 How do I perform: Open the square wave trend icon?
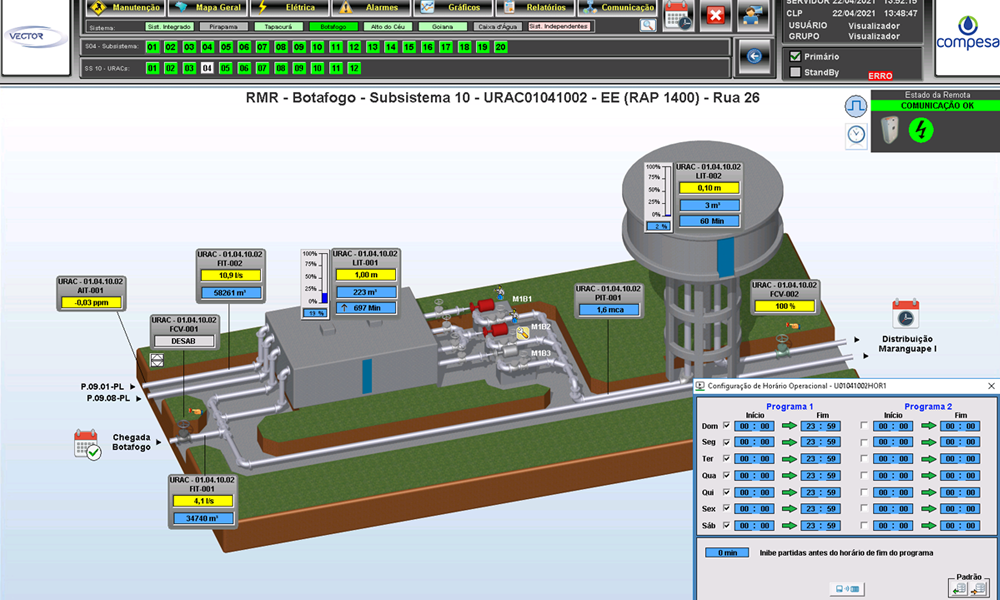[x=856, y=105]
